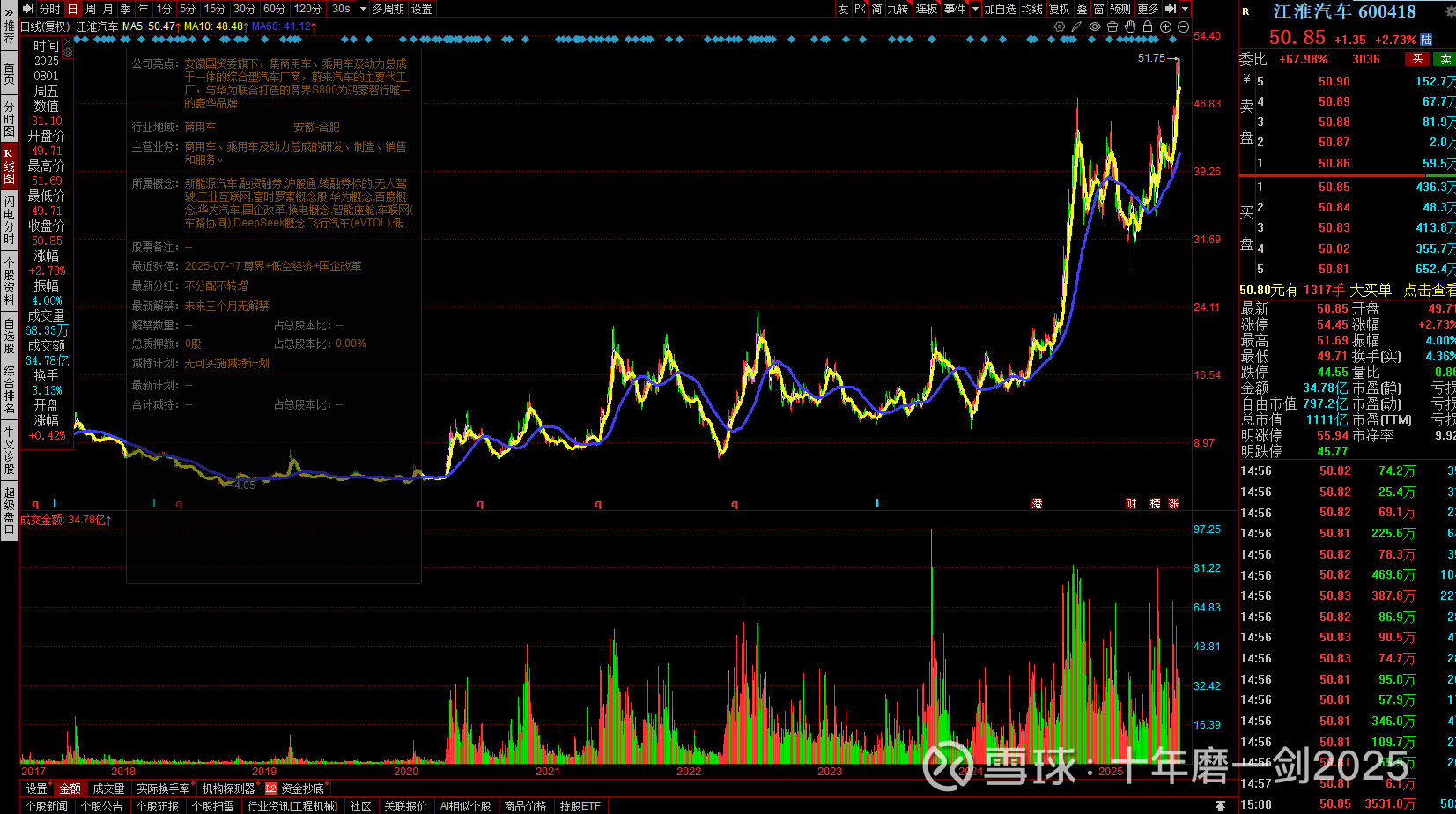Click the 江淮汽车 600418 stock title
The height and width of the screenshot is (814, 1456).
tap(1345, 11)
